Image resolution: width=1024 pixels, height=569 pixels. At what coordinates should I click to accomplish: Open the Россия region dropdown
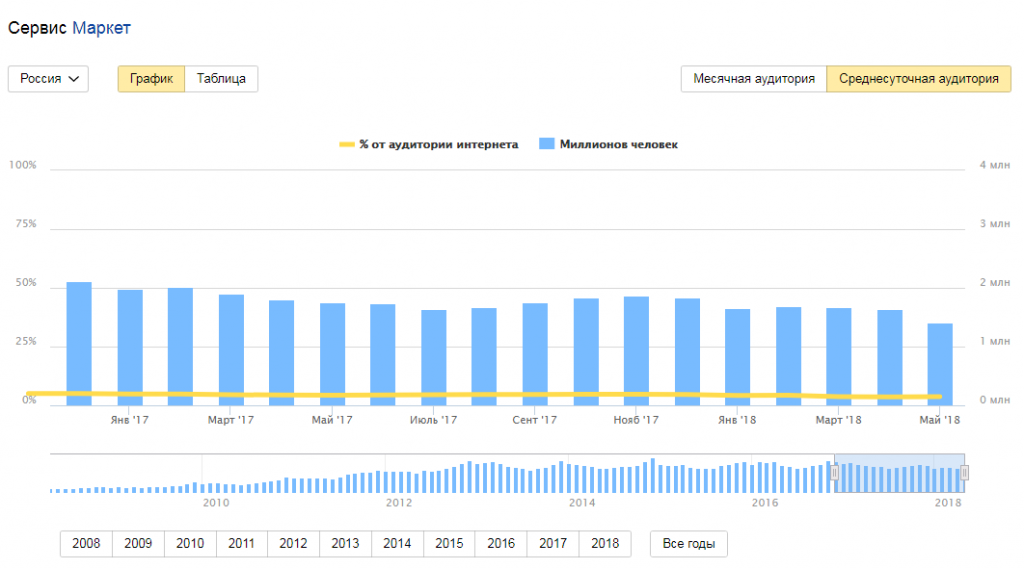tap(48, 79)
